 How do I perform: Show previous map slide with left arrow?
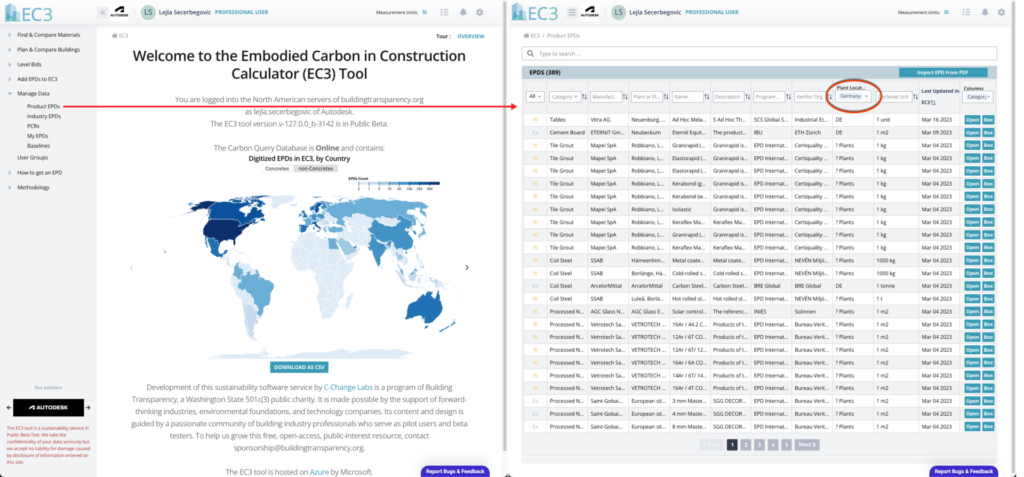[x=131, y=267]
